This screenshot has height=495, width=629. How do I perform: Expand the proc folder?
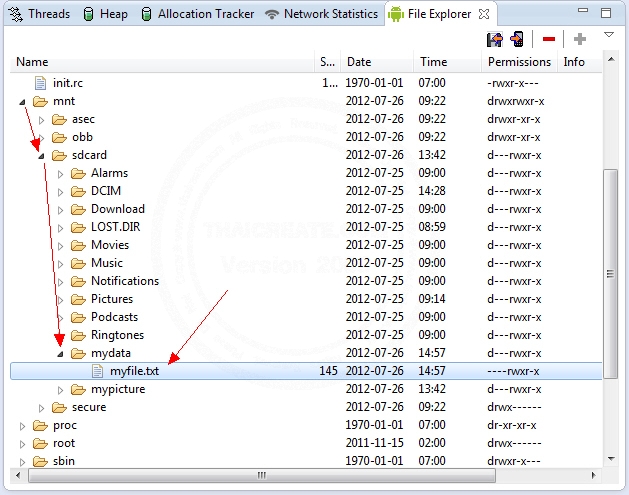click(x=22, y=426)
